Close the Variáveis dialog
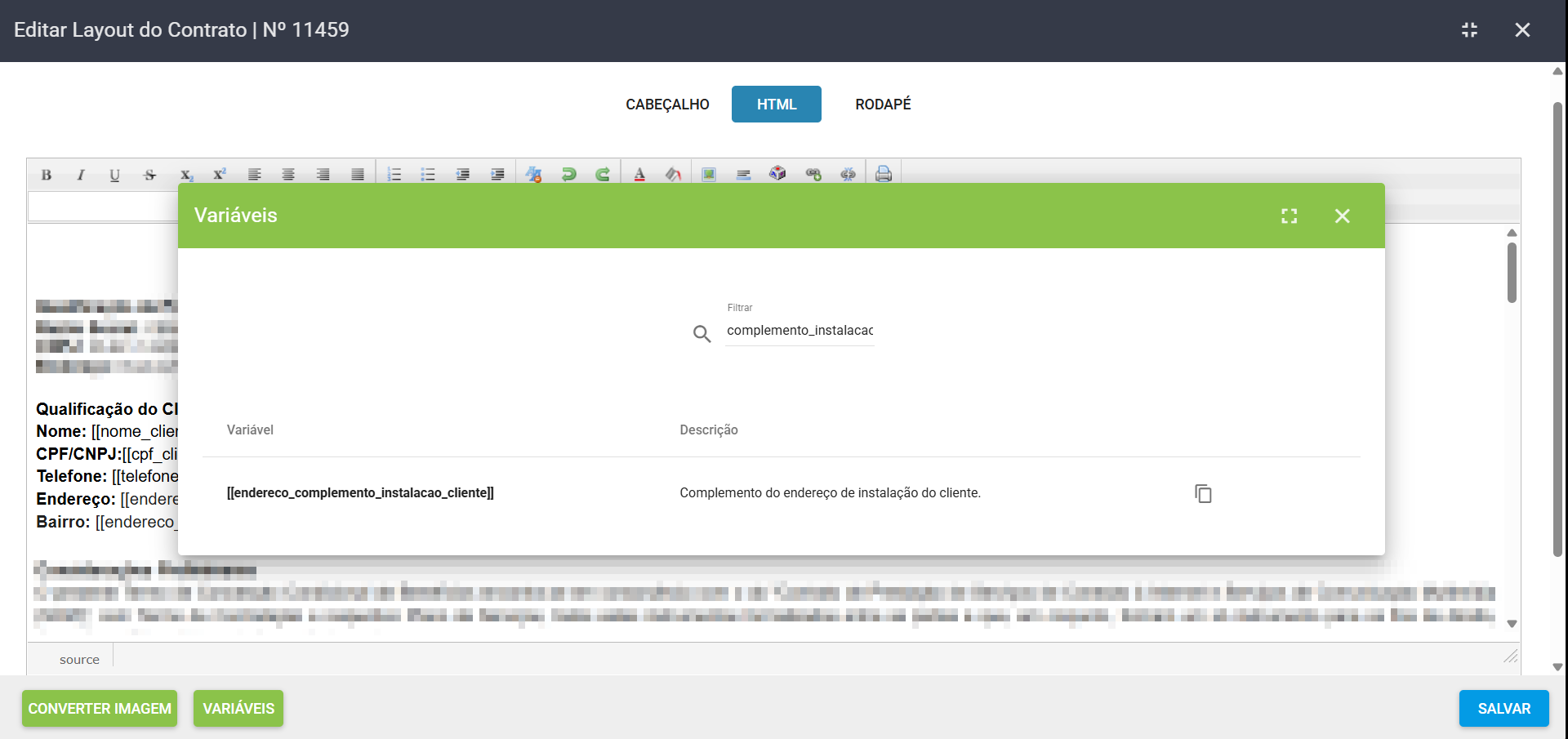The image size is (1568, 739). pos(1342,216)
